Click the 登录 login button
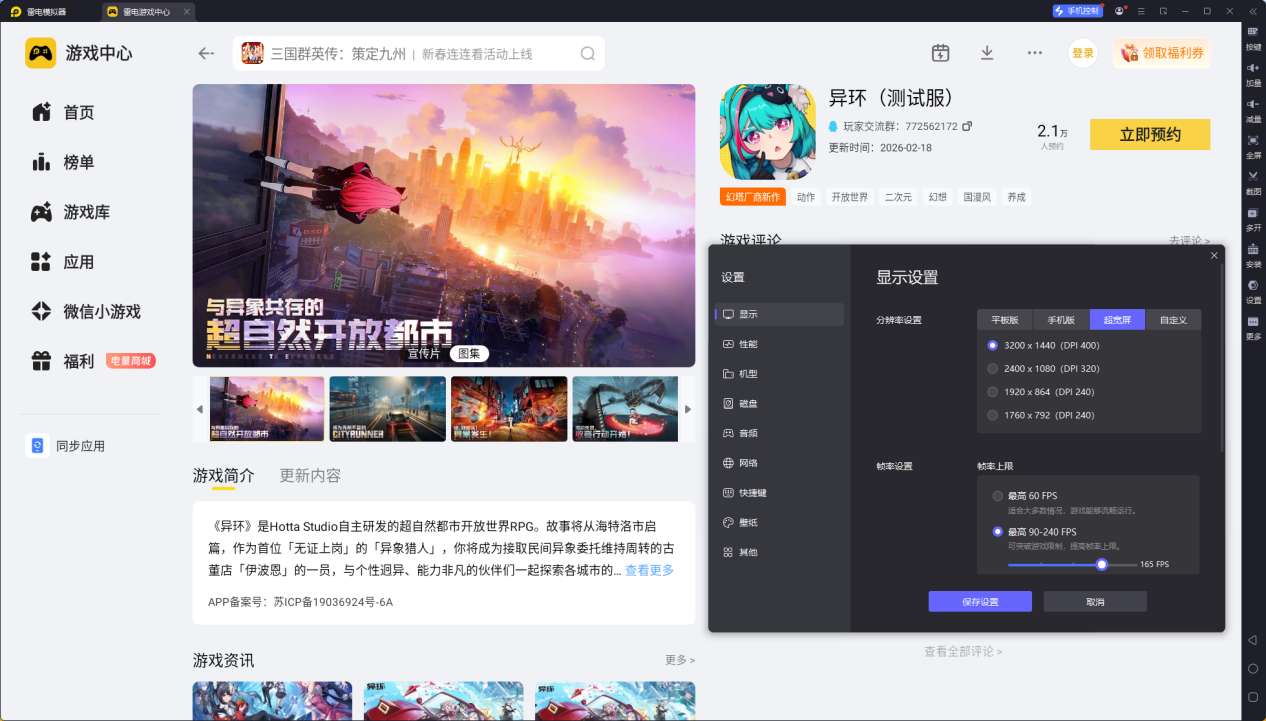This screenshot has width=1266, height=721. (1083, 53)
